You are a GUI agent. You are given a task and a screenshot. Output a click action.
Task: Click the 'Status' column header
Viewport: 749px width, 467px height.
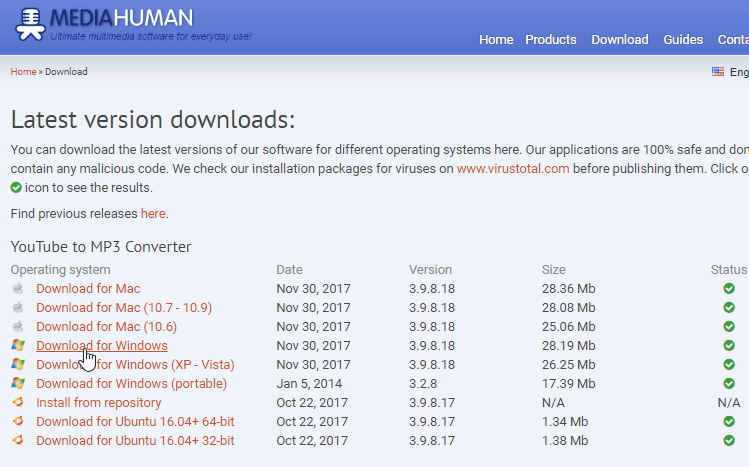pyautogui.click(x=728, y=270)
